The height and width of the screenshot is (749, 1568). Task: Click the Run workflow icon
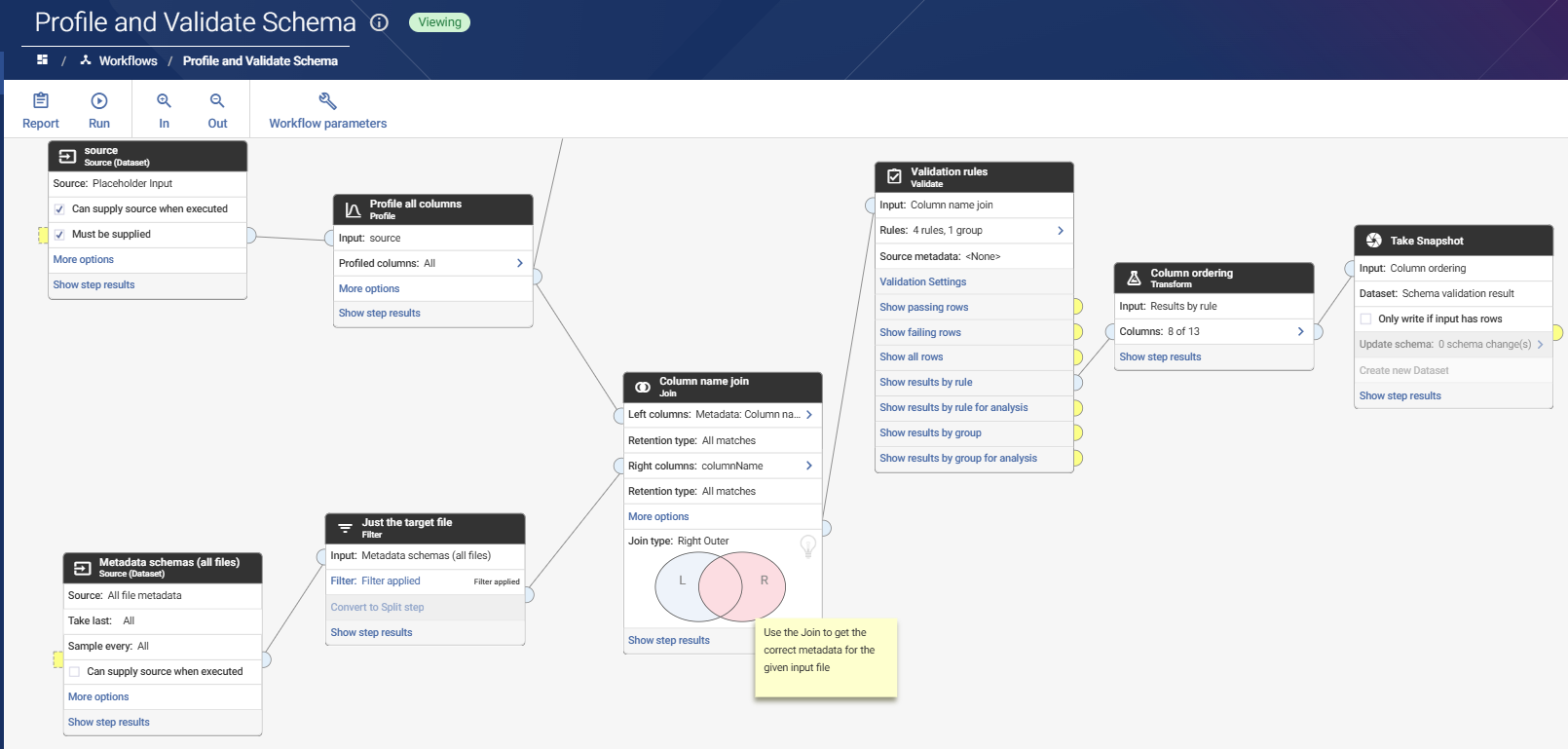point(99,101)
